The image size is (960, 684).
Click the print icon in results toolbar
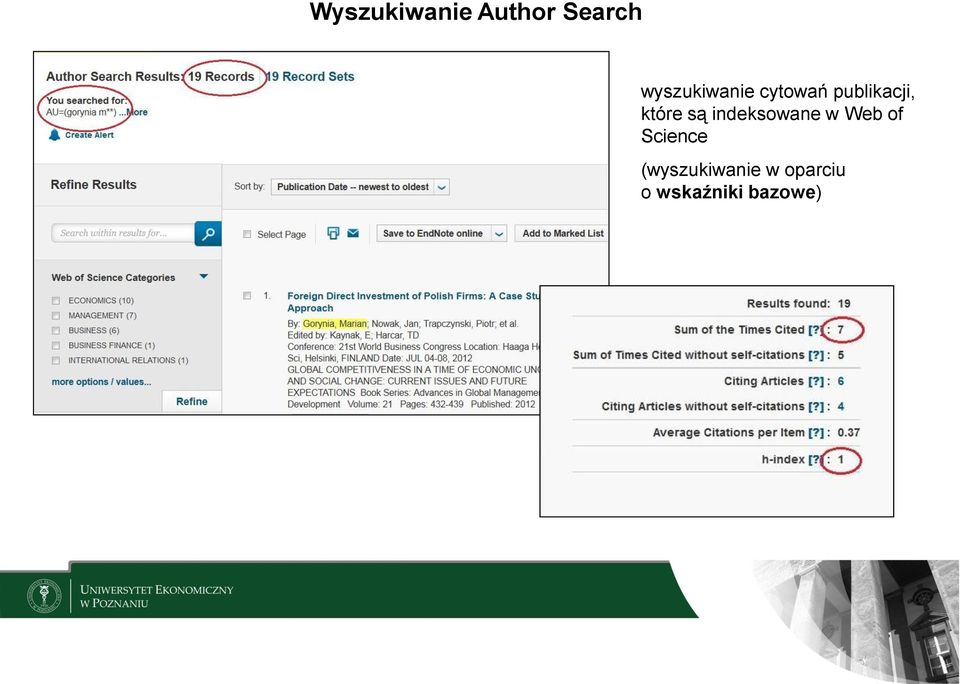pyautogui.click(x=333, y=233)
